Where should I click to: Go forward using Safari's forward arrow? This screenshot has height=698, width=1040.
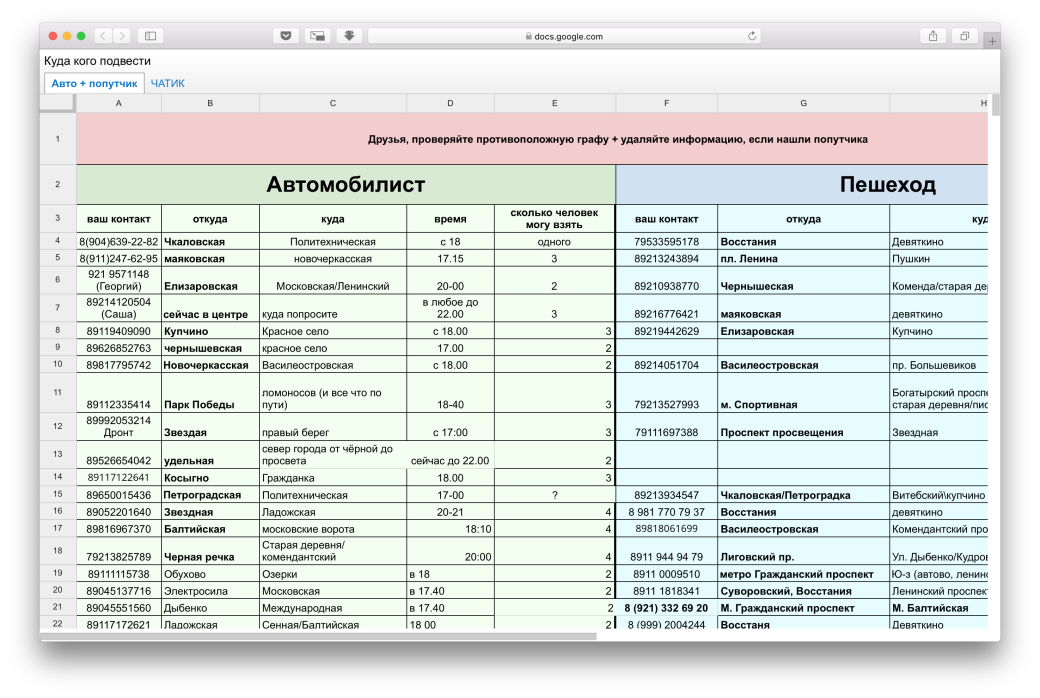(121, 36)
